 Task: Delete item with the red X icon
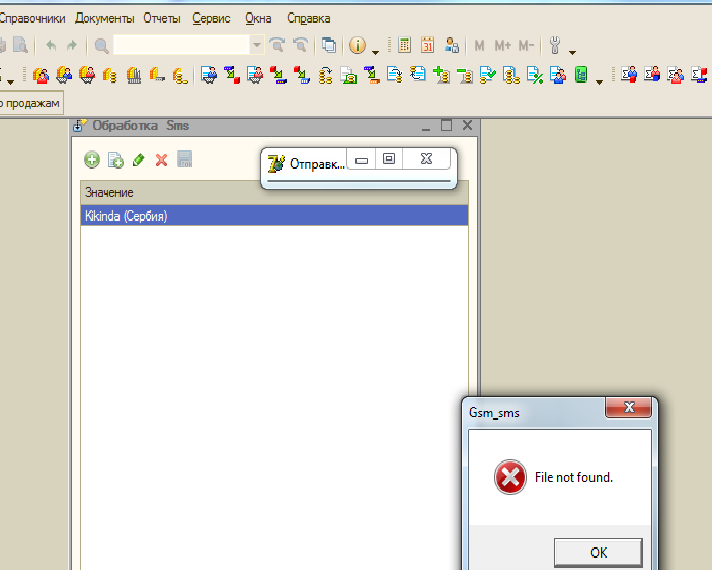pyautogui.click(x=161, y=160)
